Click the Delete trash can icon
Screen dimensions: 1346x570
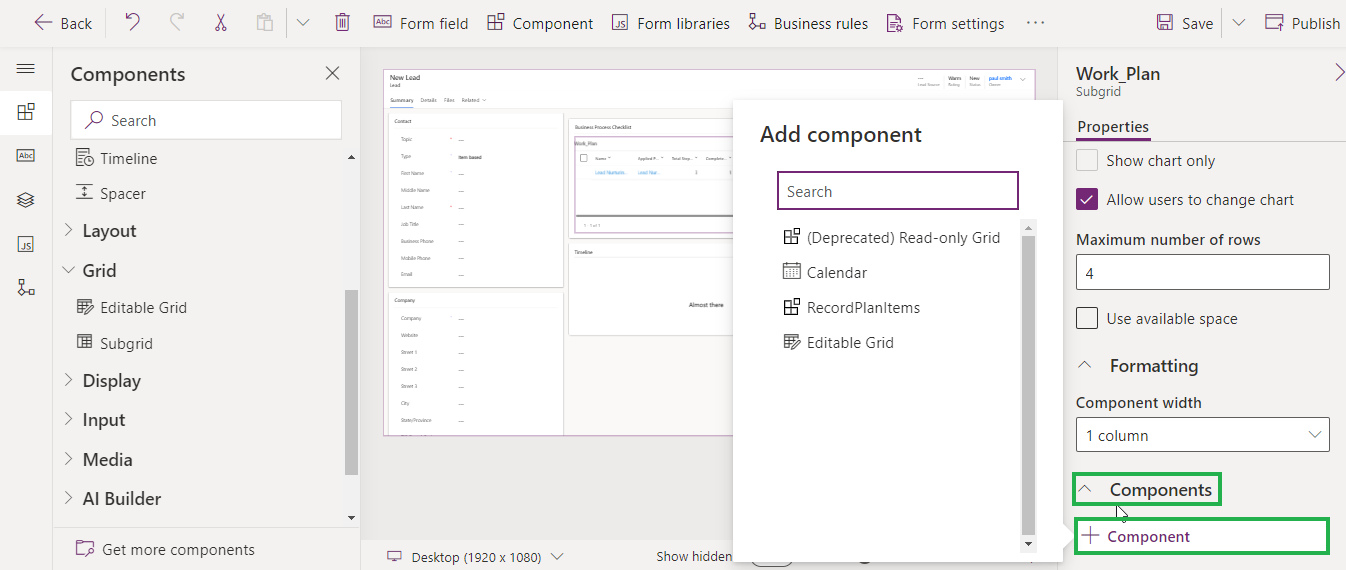(342, 22)
